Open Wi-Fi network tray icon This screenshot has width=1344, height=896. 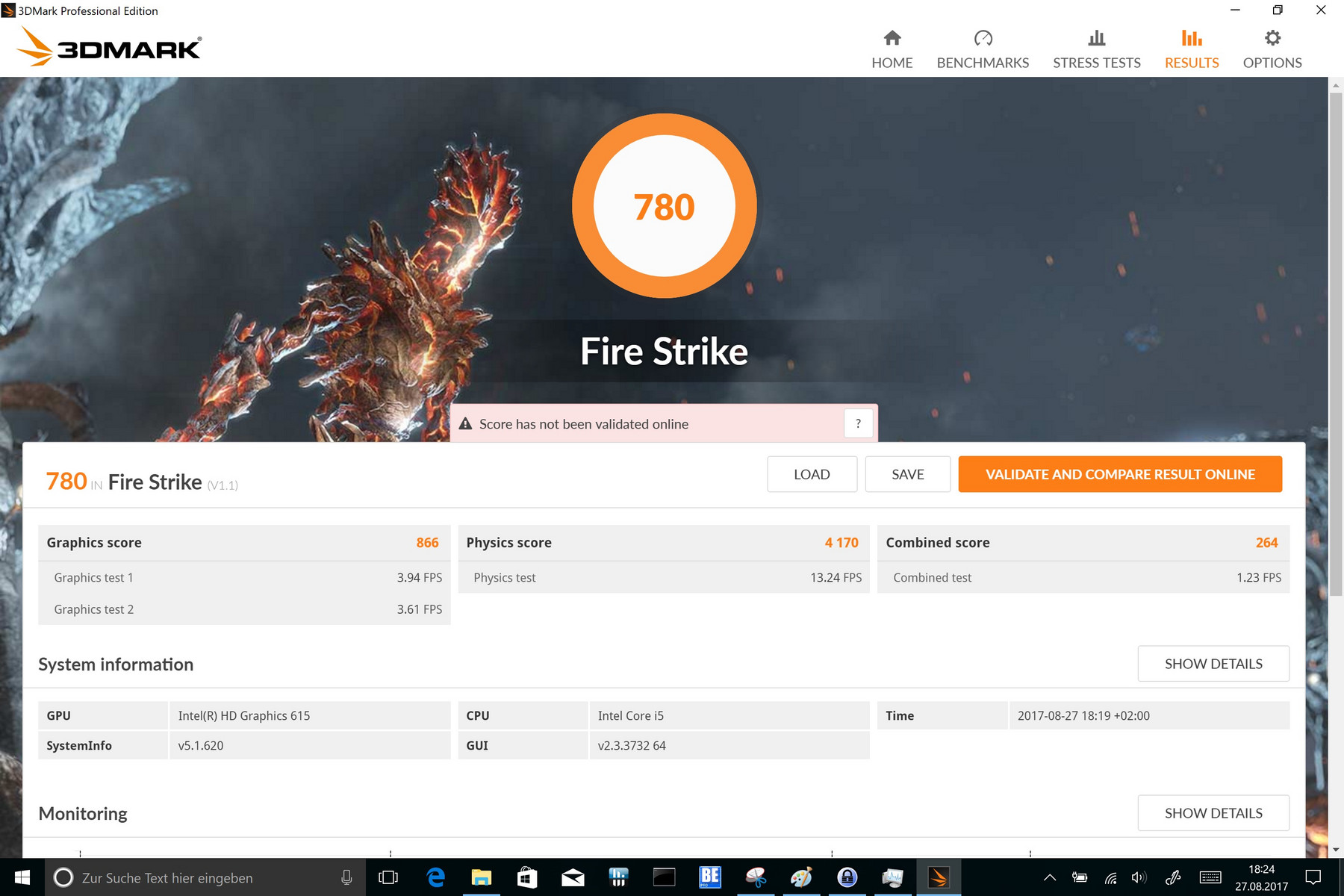[1111, 877]
